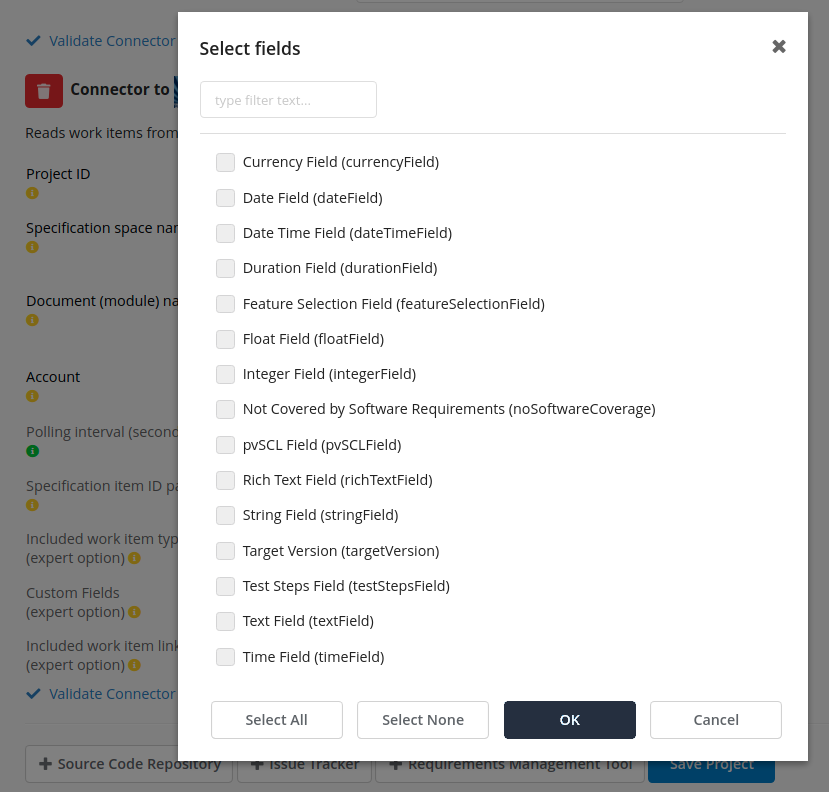This screenshot has height=792, width=829.
Task: Click the Select fields dialog title
Action: pyautogui.click(x=250, y=49)
